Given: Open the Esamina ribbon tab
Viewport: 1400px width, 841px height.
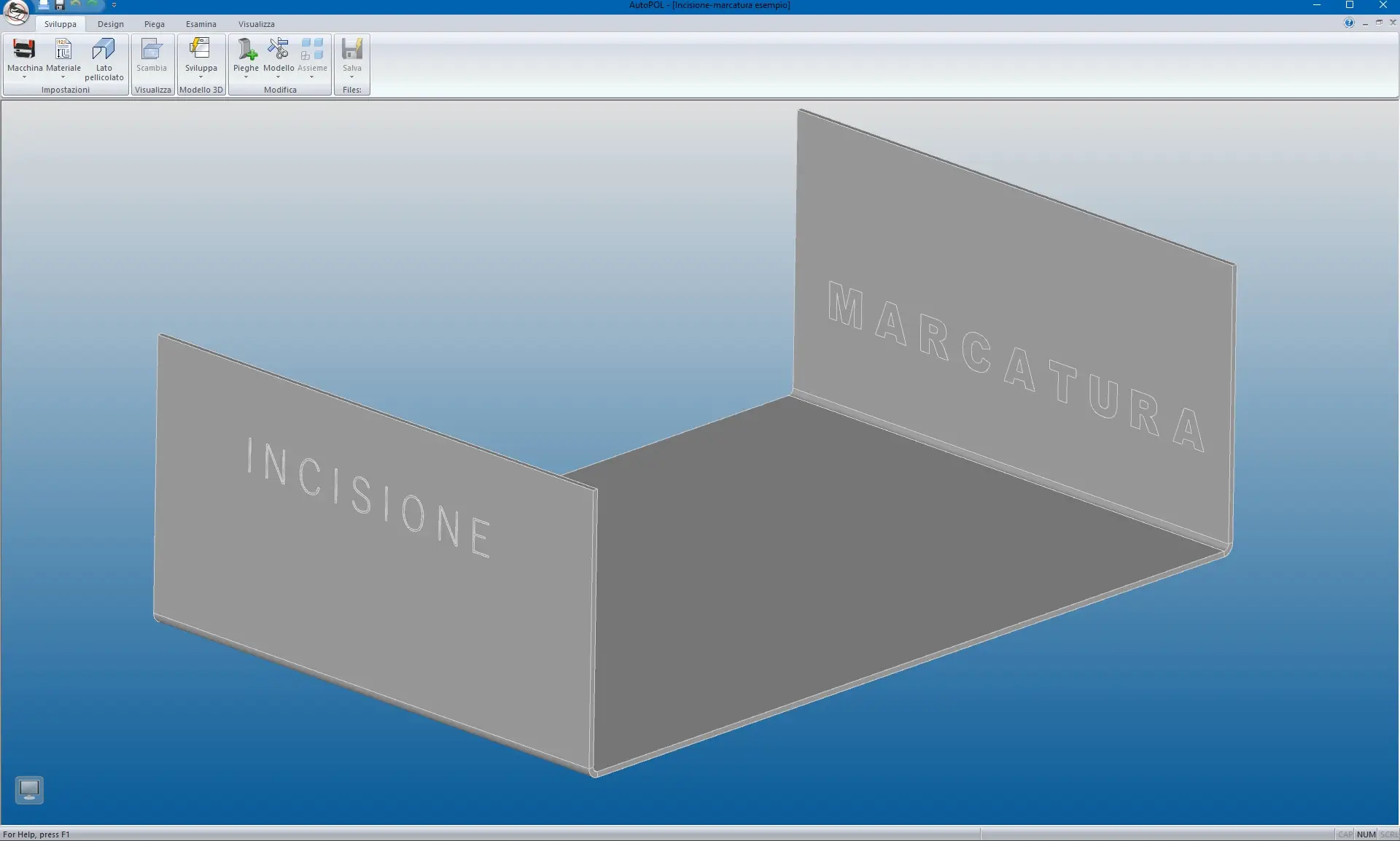Looking at the screenshot, I should [x=201, y=24].
